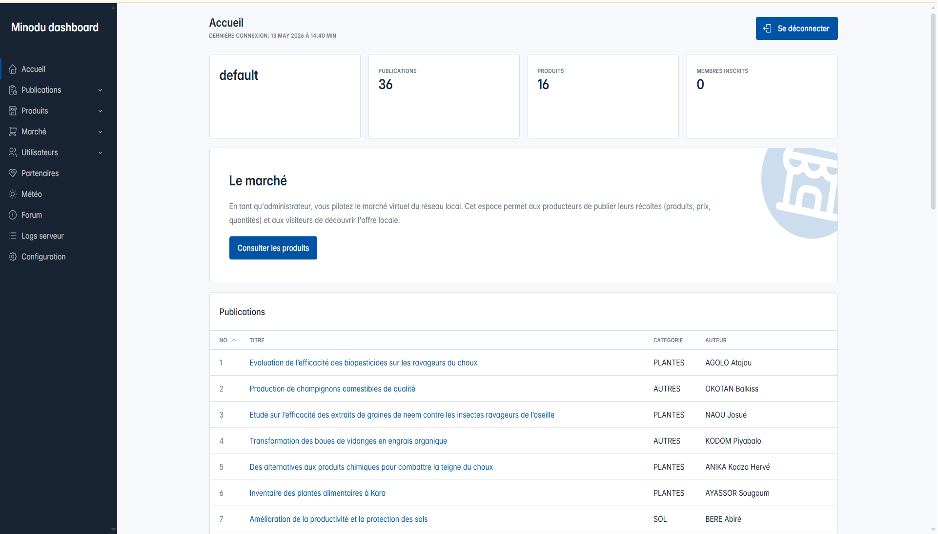The image size is (938, 534).
Task: Click the CATEGORIE column header
Action: pos(668,340)
